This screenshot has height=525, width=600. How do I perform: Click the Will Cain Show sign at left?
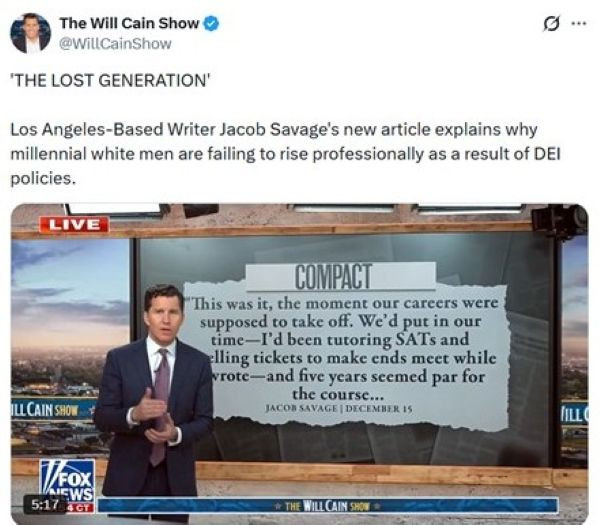(x=49, y=411)
